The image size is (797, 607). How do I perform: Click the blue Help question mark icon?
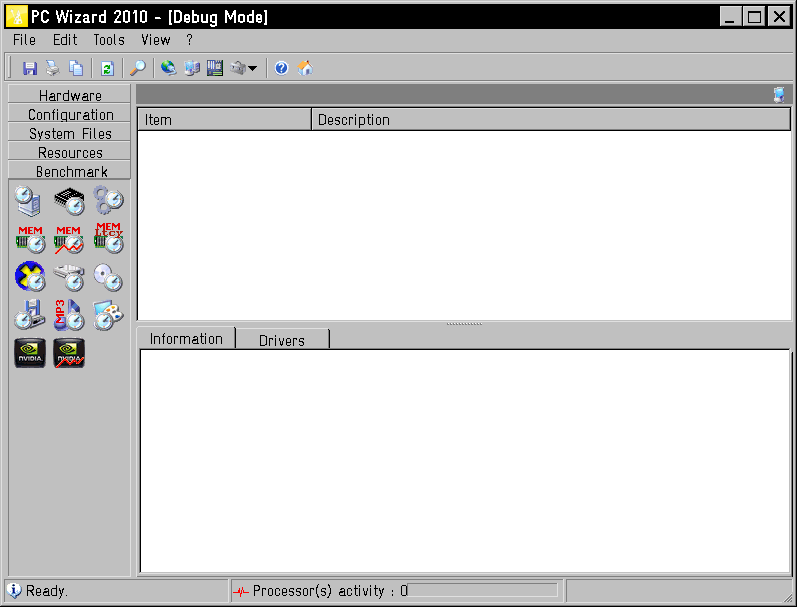(282, 68)
